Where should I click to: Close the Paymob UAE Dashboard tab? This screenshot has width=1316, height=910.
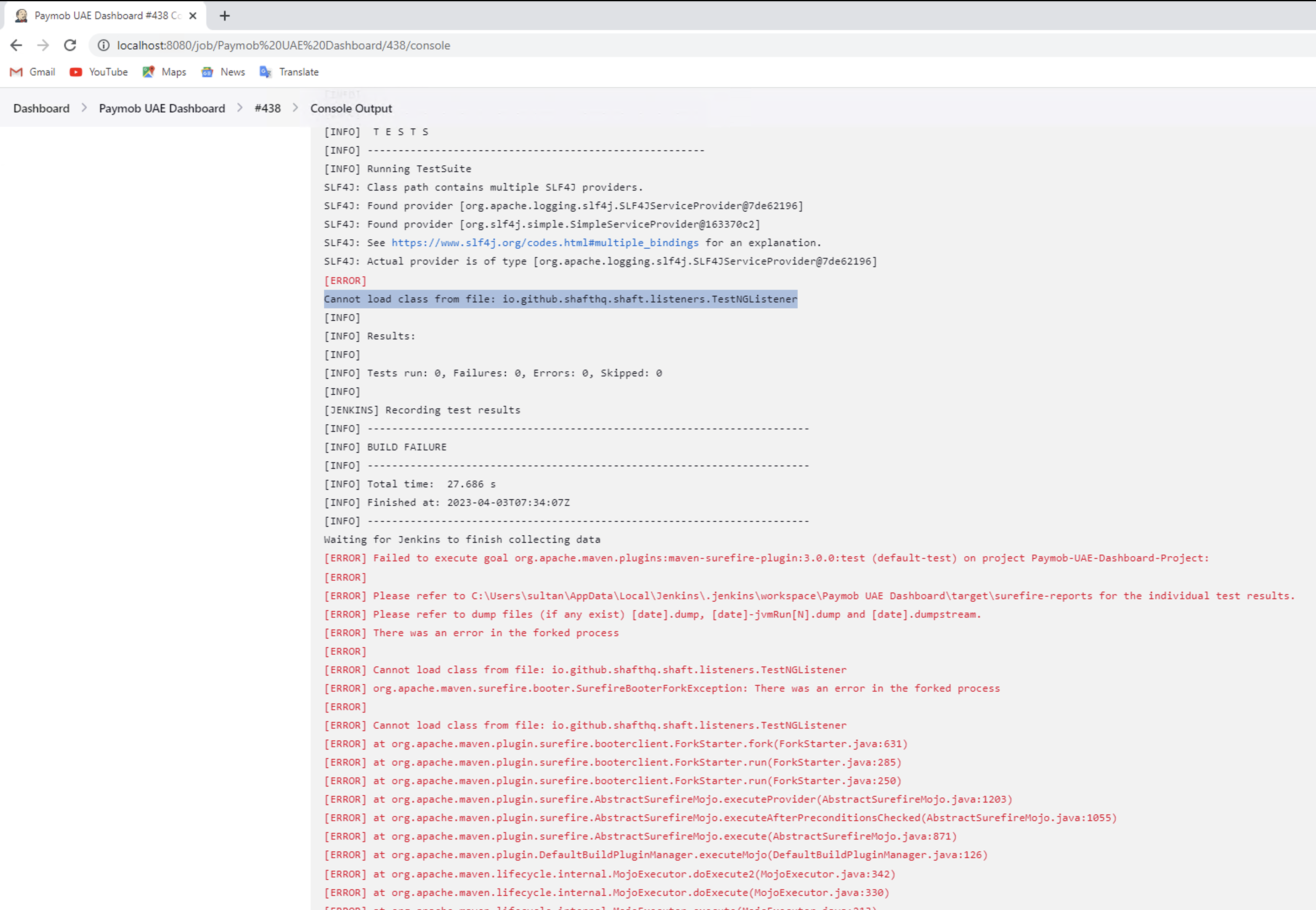193,16
